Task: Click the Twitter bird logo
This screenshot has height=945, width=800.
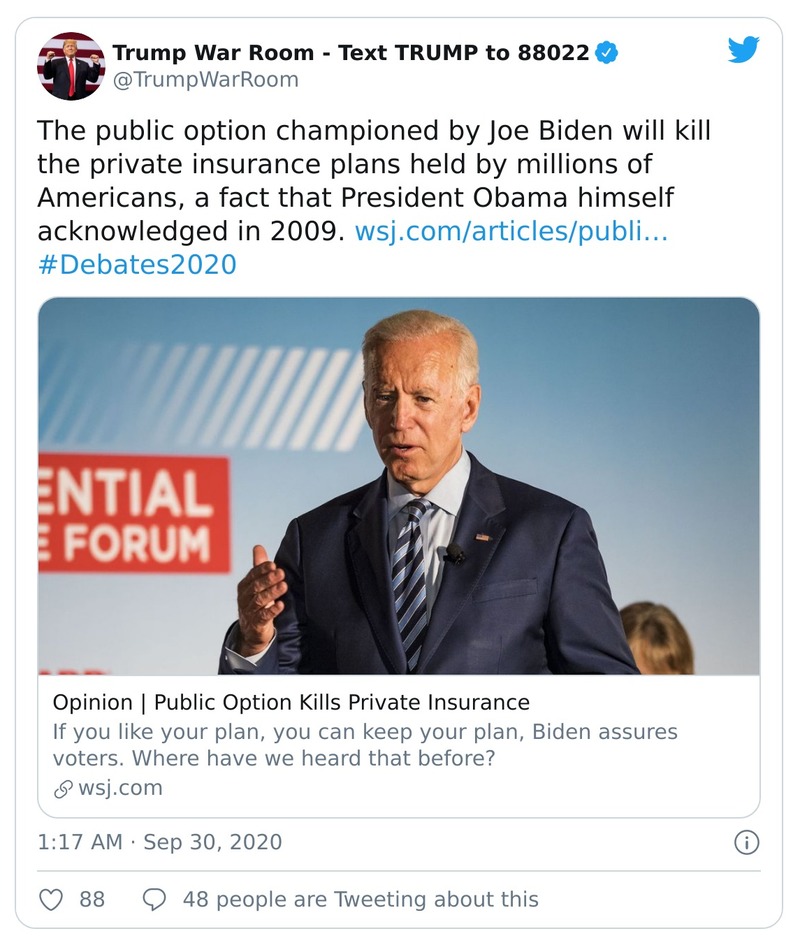Action: coord(743,50)
